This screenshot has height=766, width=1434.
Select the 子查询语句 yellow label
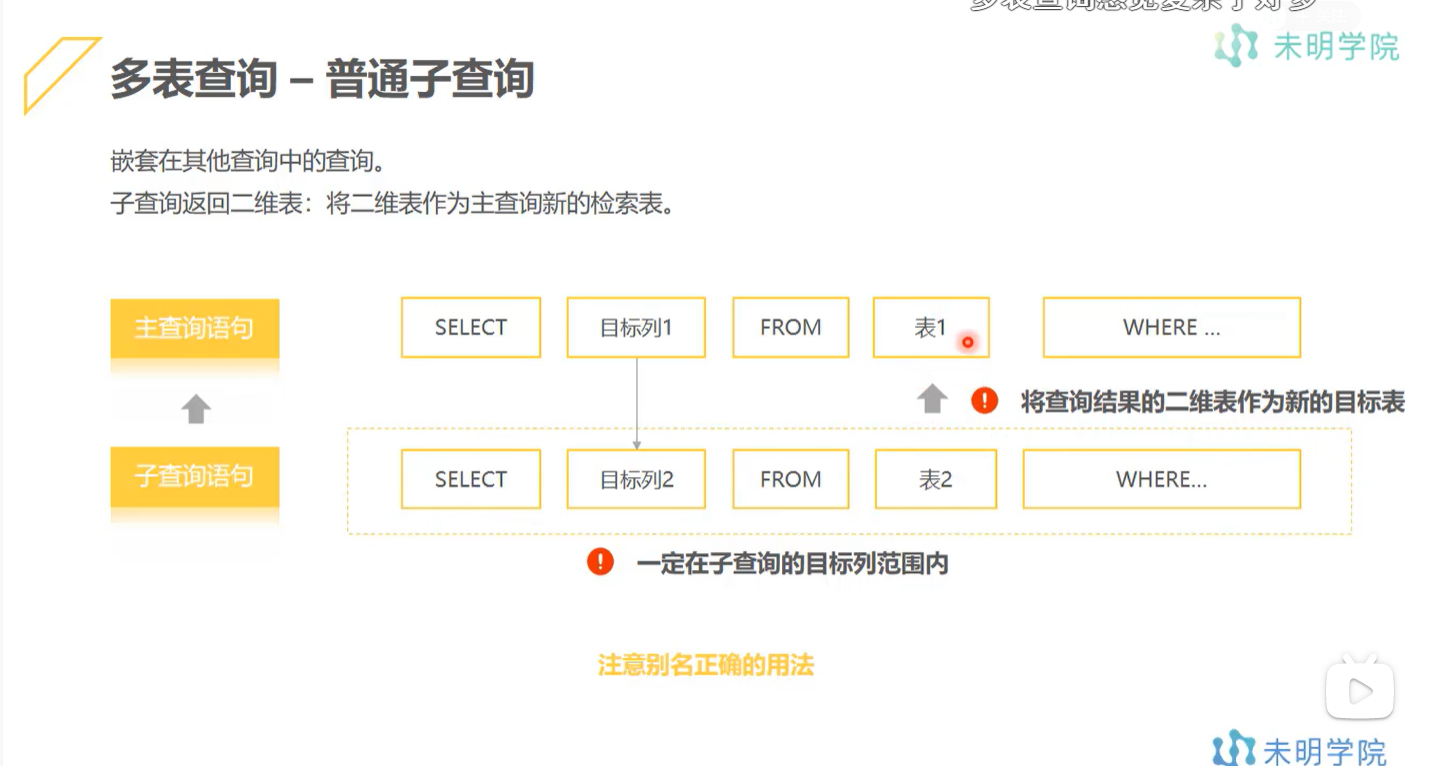click(x=194, y=478)
